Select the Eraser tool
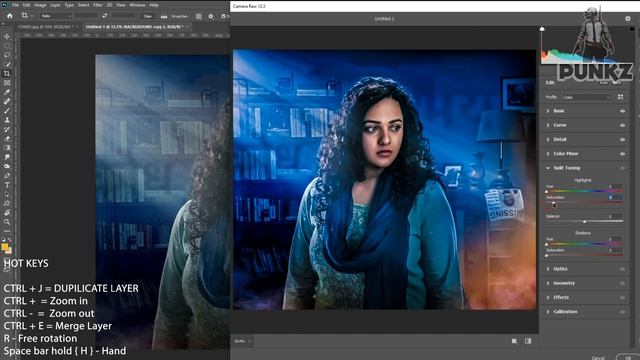The width and height of the screenshot is (640, 360). [7, 138]
